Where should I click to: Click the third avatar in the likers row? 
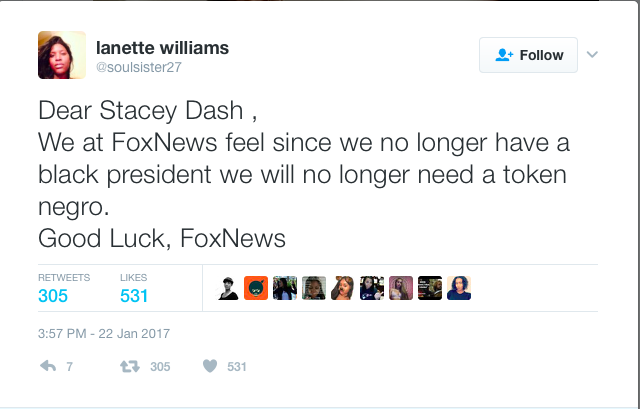tap(285, 288)
